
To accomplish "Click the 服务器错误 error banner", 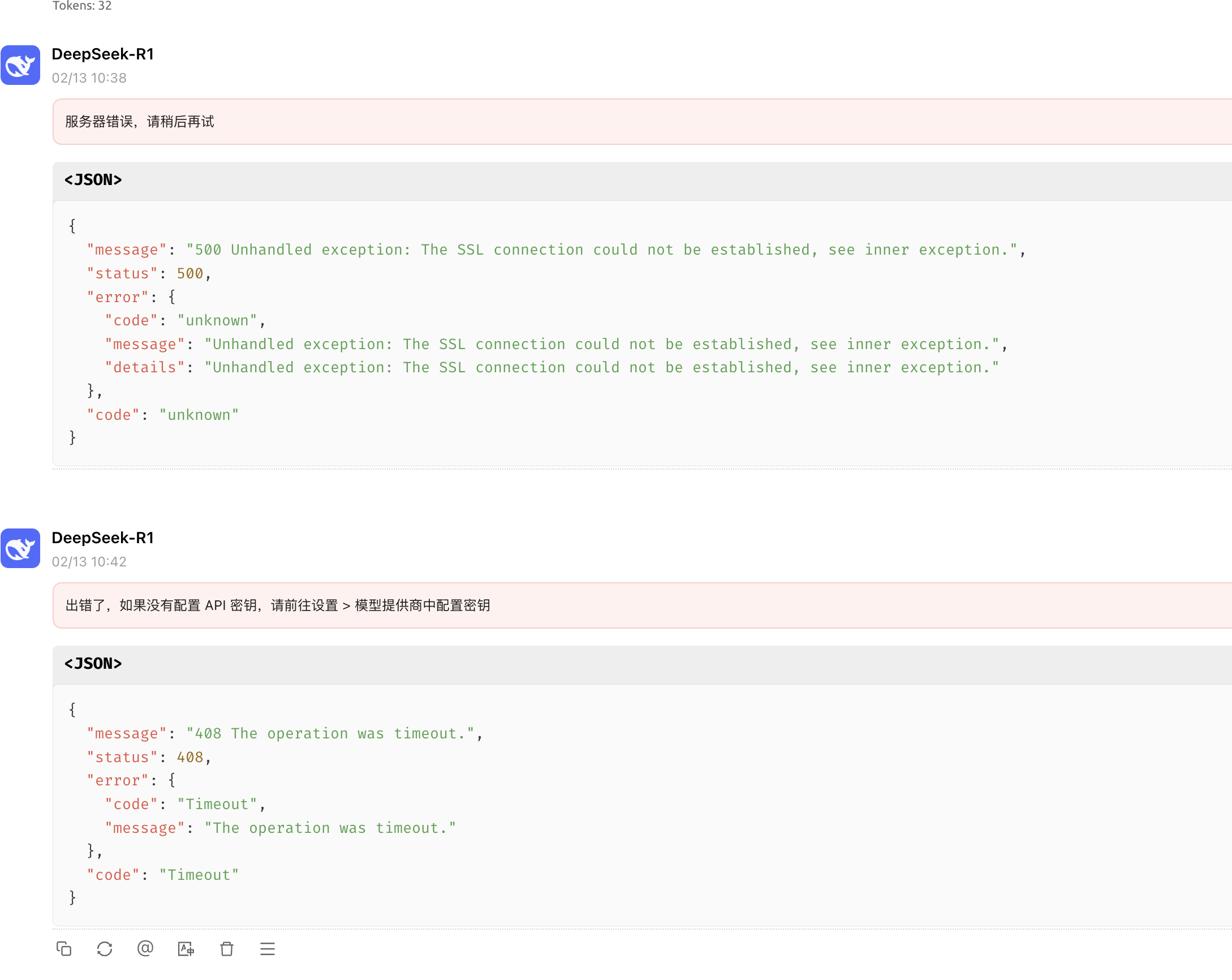I will click(x=642, y=122).
